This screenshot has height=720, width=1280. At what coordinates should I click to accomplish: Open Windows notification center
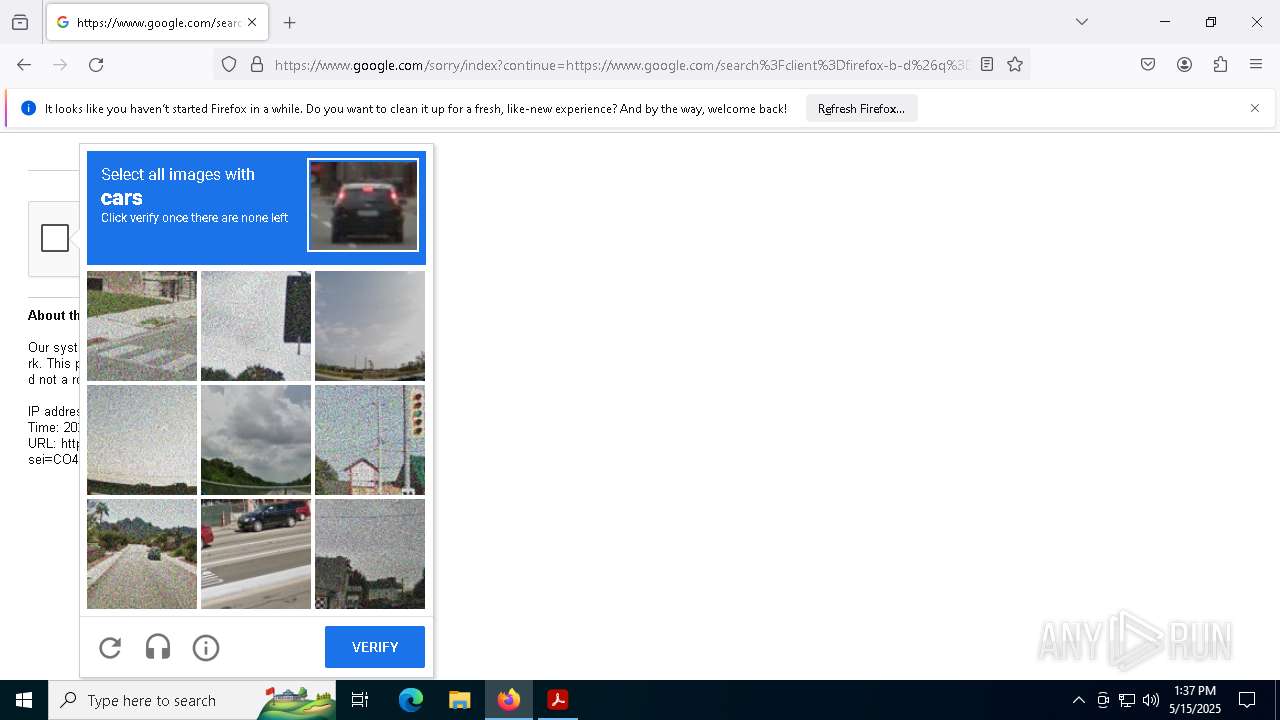1247,700
